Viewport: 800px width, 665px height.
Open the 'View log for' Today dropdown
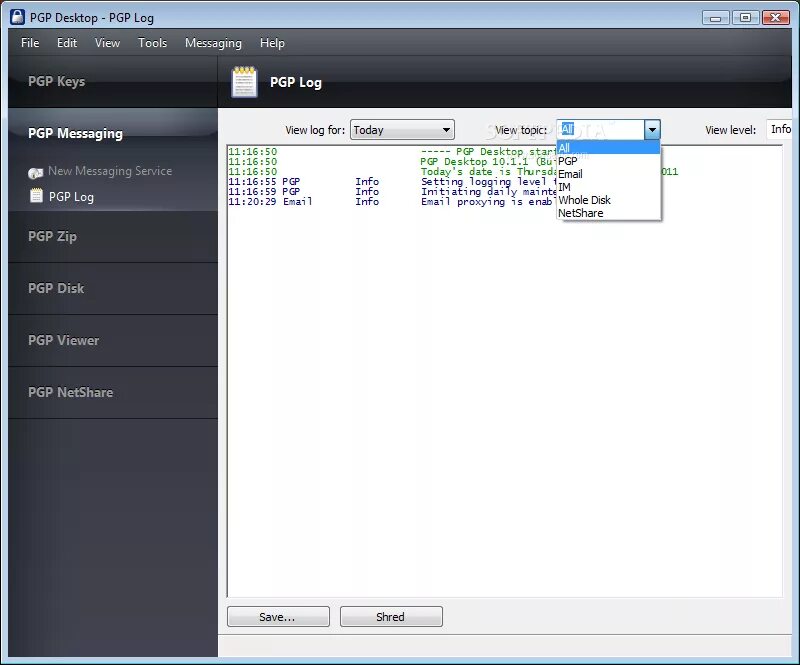(x=402, y=130)
